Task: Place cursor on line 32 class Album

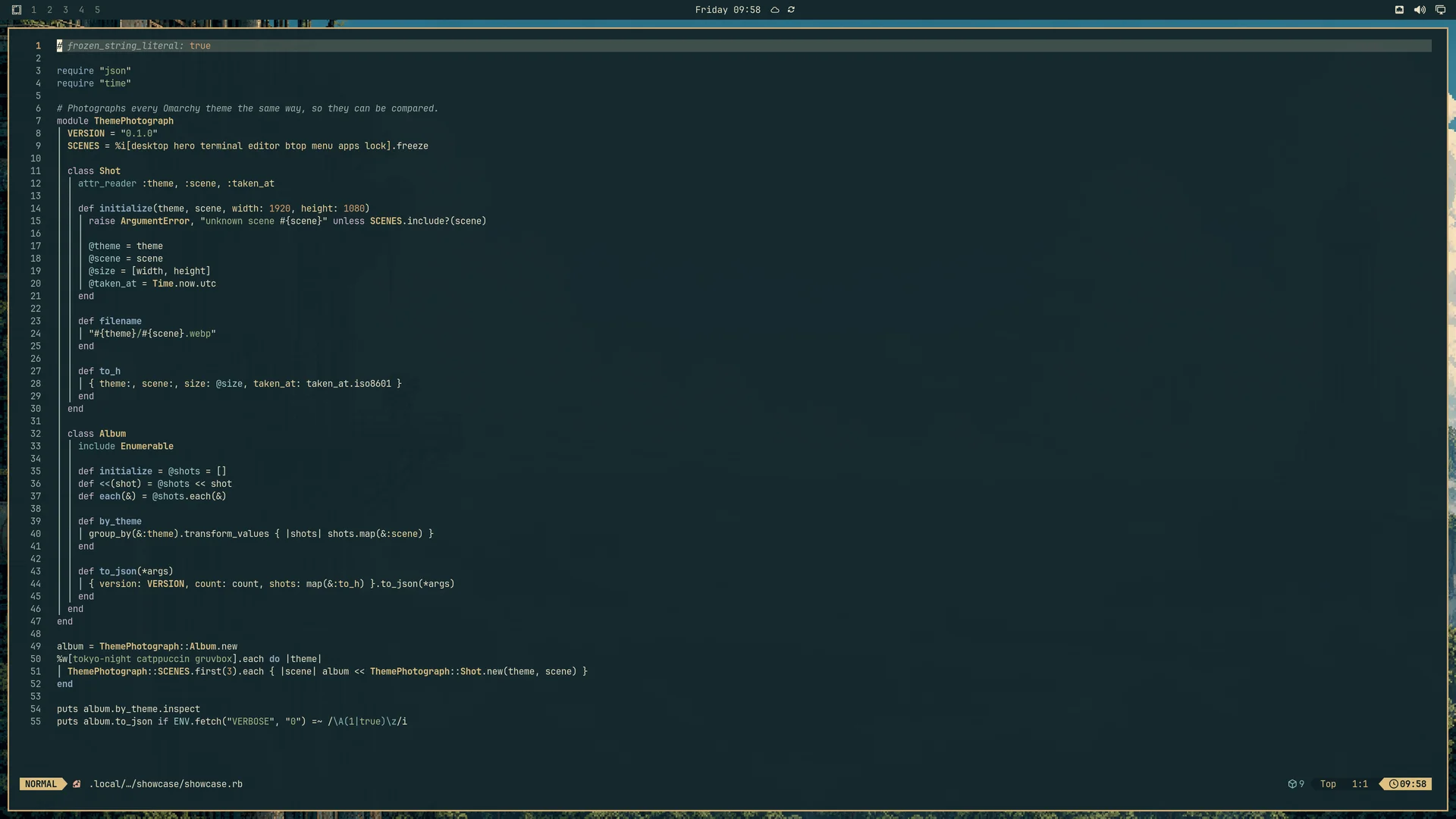Action: [97, 434]
